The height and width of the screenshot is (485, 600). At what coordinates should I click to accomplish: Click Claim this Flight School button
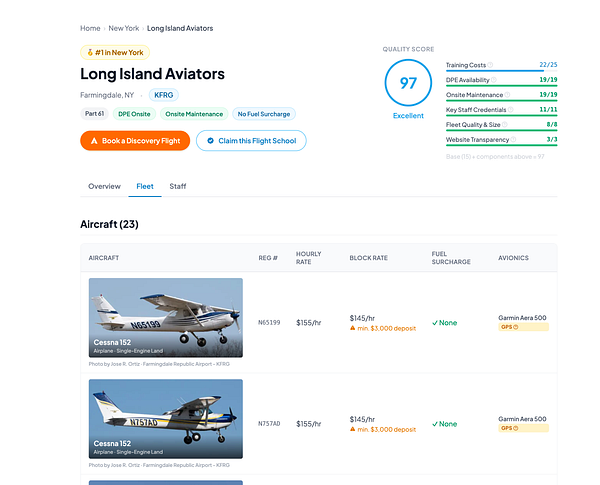tap(251, 141)
